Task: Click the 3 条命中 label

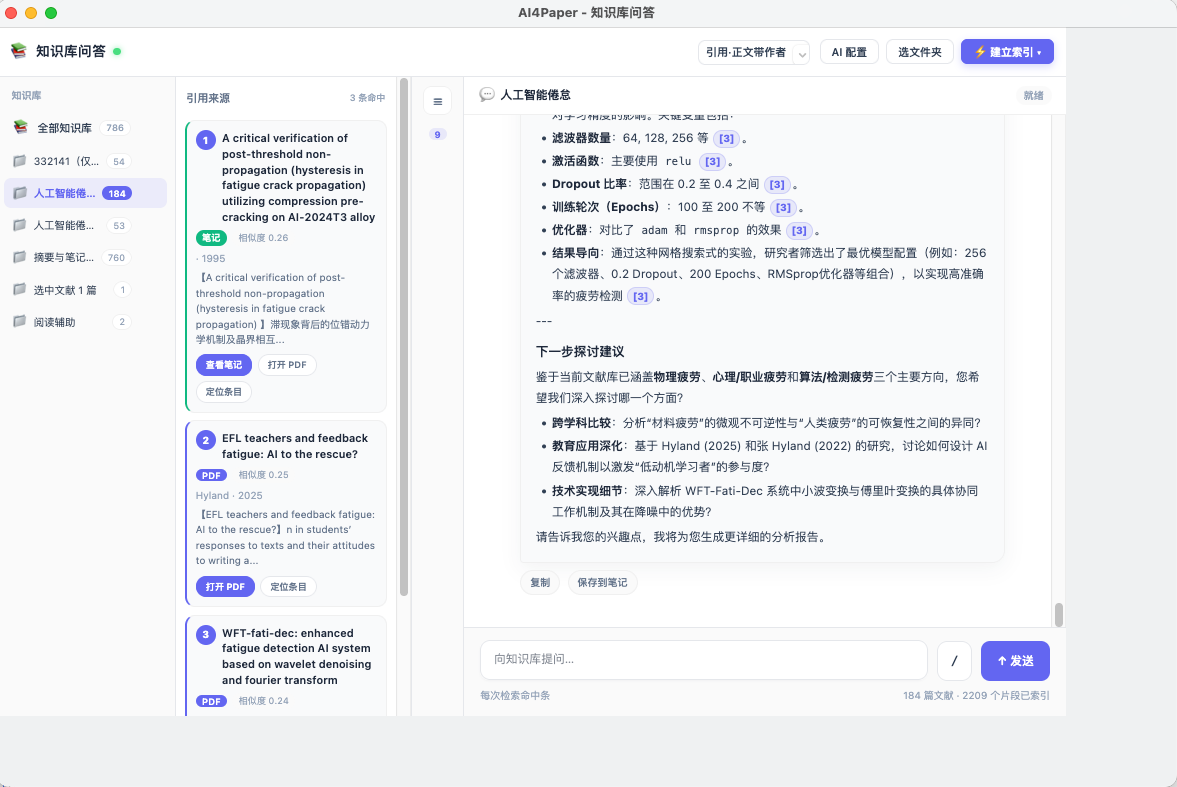Action: [367, 98]
